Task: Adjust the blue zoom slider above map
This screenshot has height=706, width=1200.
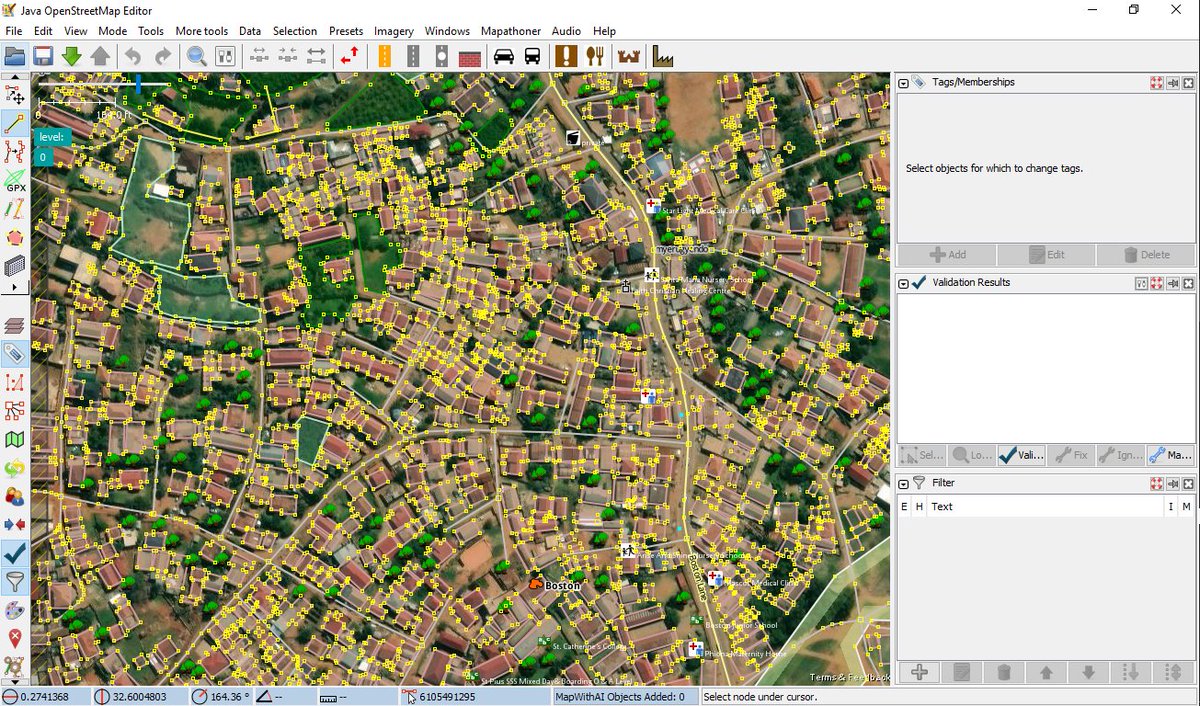Action: (139, 84)
